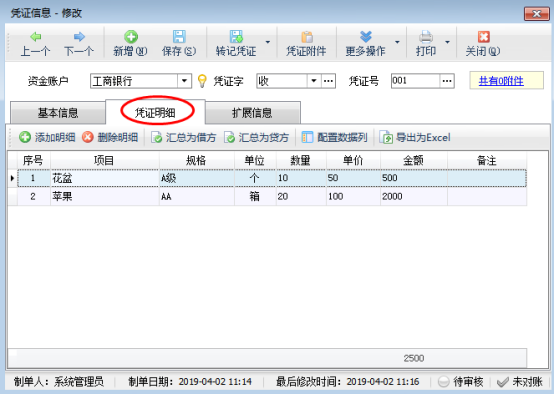Screen dimensions: 554x395
Task: Click 添加明细 to add a detail row
Action: [x=47, y=137]
